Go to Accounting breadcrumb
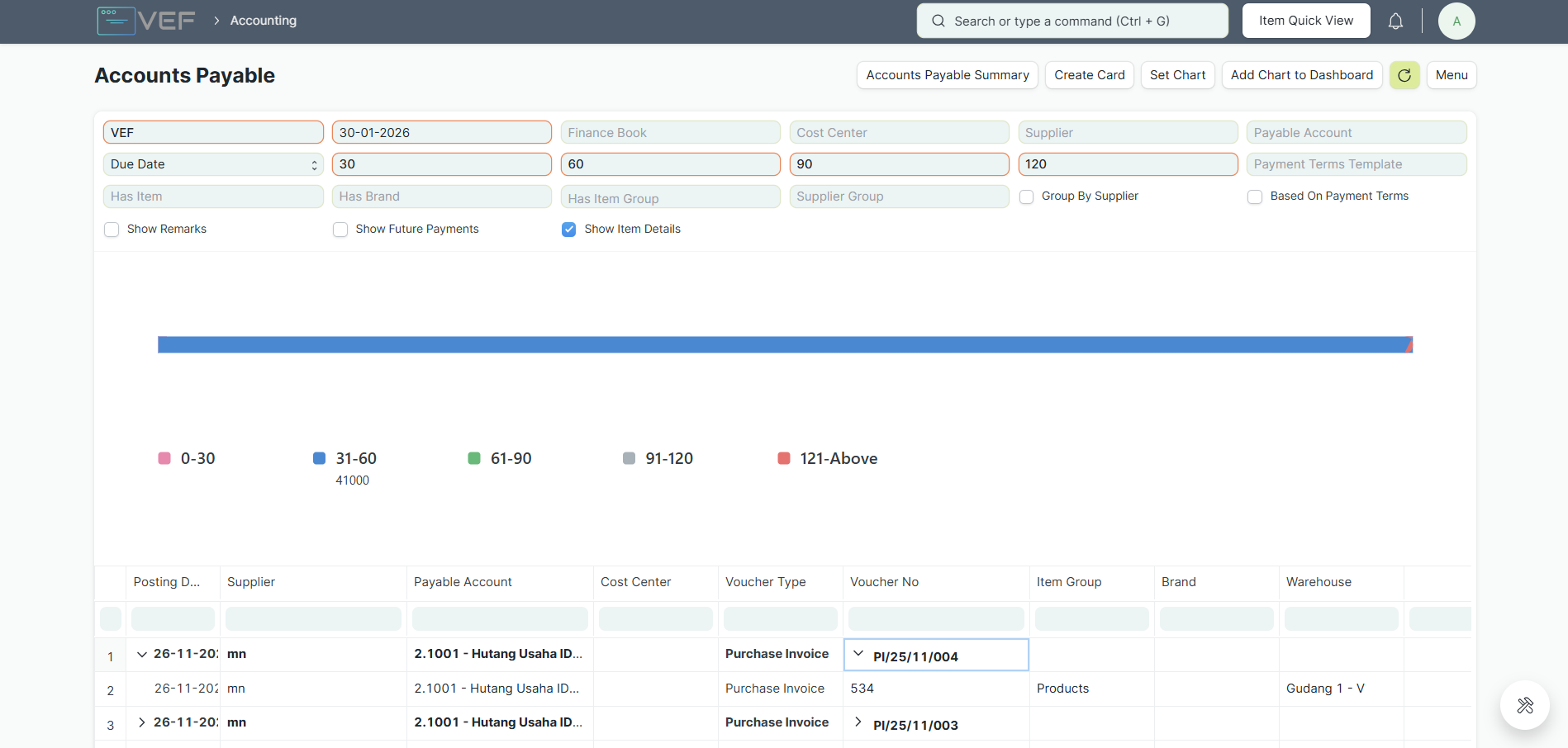Screen dimensions: 1568x748 [x=263, y=21]
